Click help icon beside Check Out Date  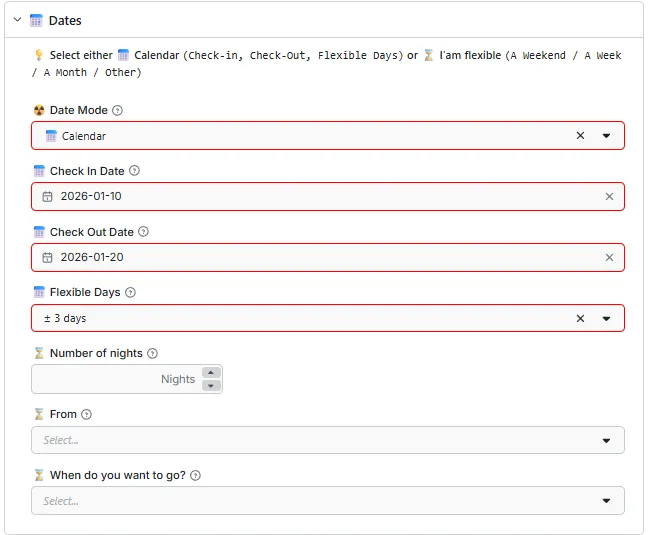[143, 232]
